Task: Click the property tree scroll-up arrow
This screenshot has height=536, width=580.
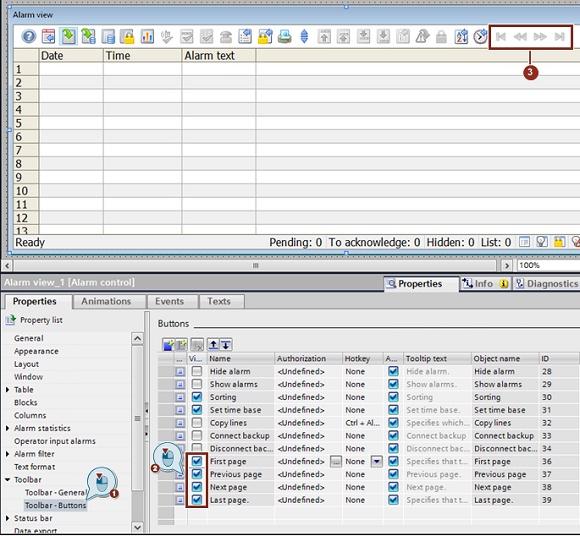Action: (137, 338)
